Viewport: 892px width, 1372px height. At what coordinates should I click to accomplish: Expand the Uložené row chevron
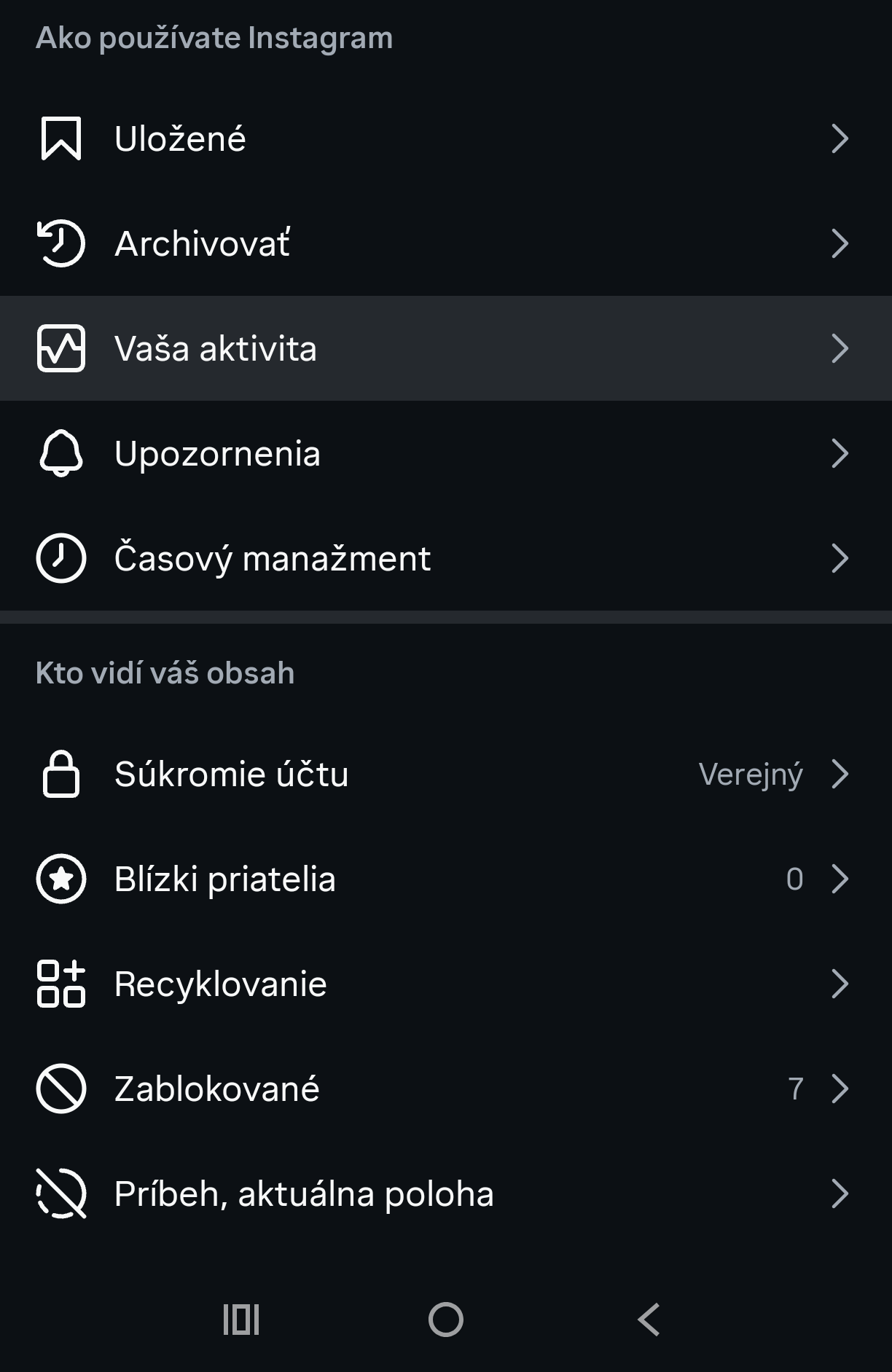(x=840, y=138)
